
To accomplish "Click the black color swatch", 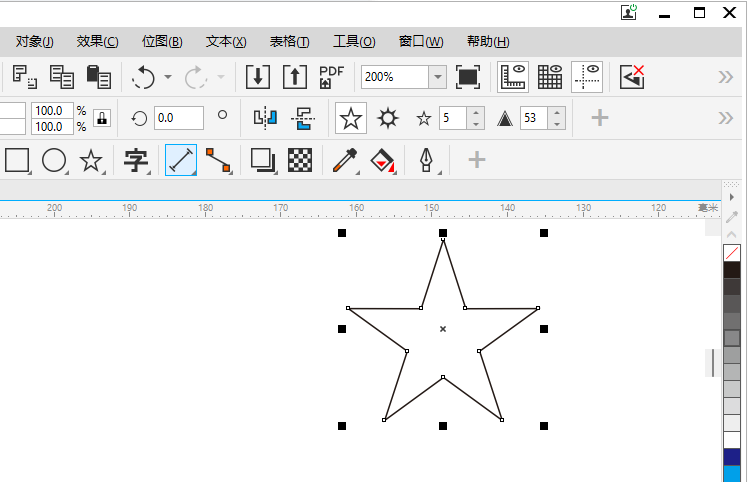I will 732,270.
